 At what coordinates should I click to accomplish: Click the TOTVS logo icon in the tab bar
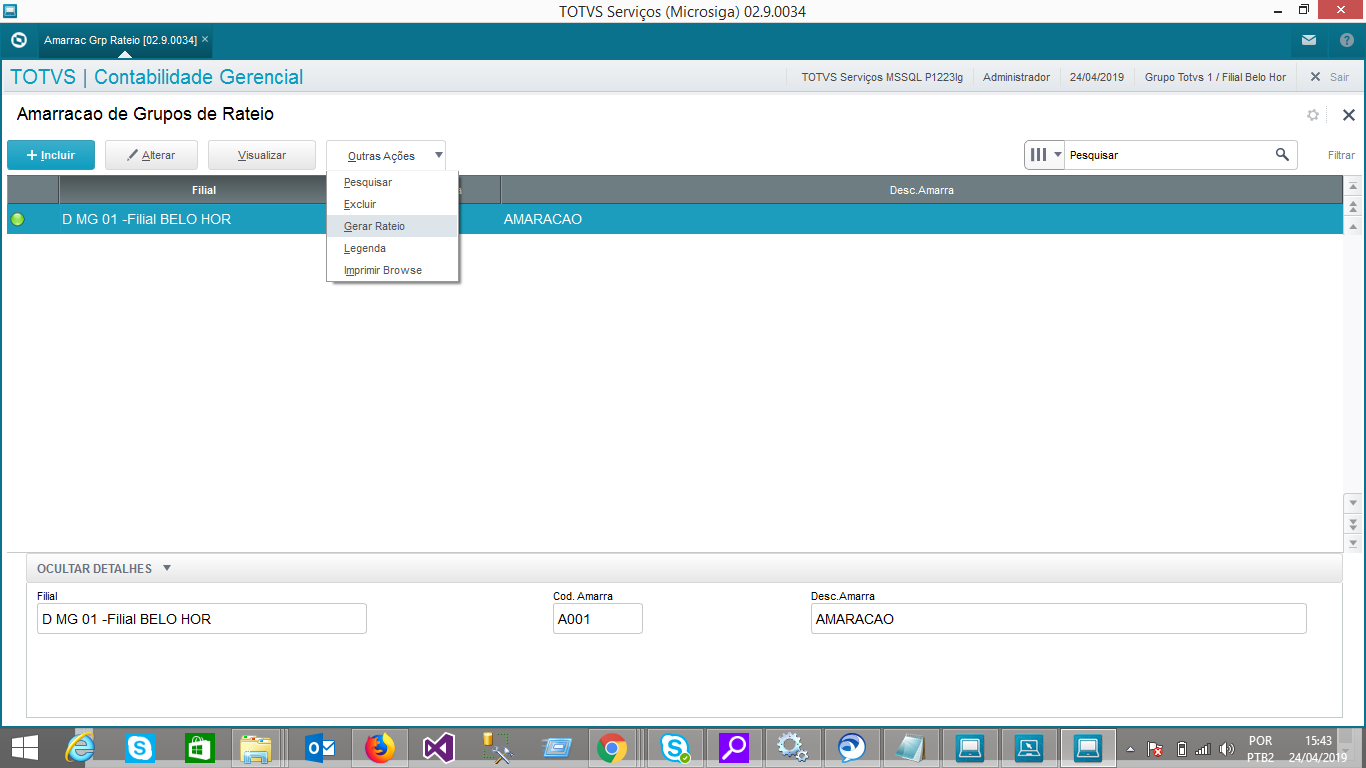click(18, 41)
